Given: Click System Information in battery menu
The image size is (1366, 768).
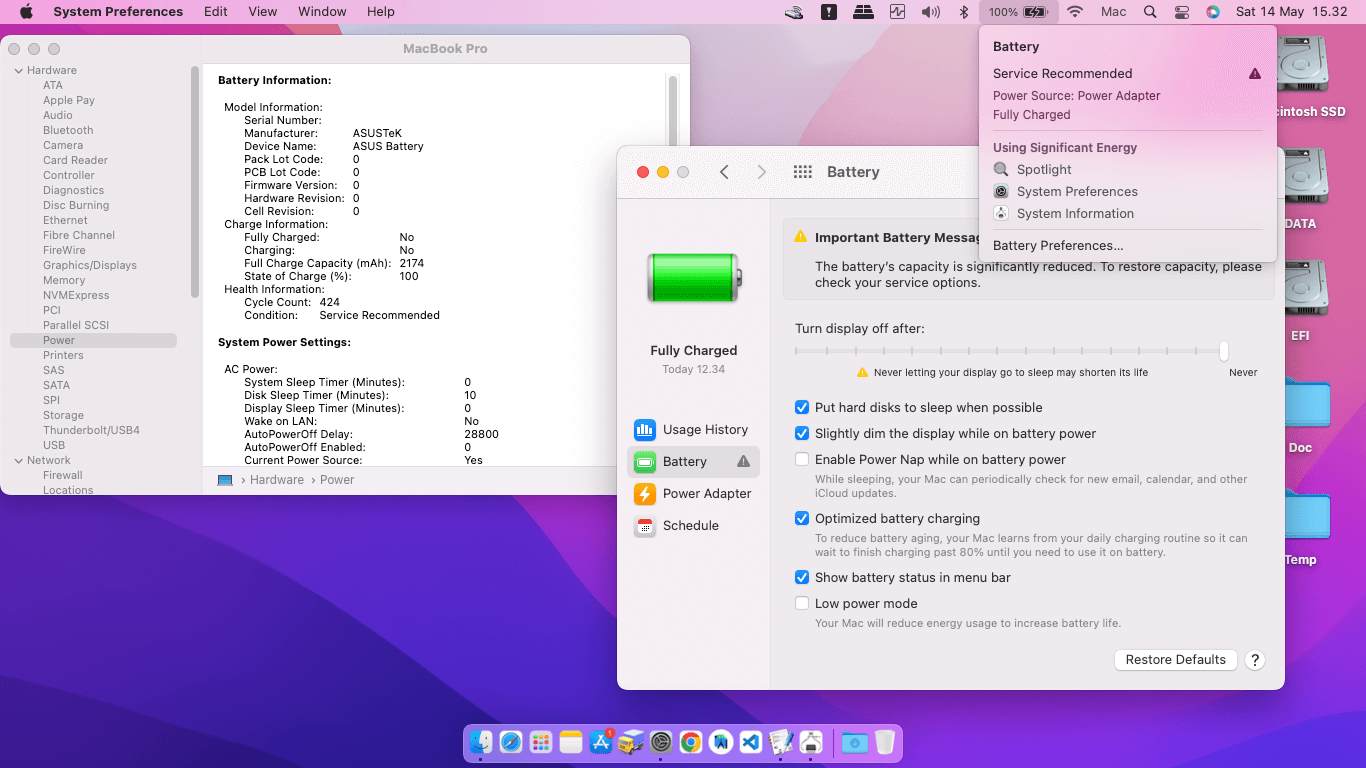Looking at the screenshot, I should 1075,214.
